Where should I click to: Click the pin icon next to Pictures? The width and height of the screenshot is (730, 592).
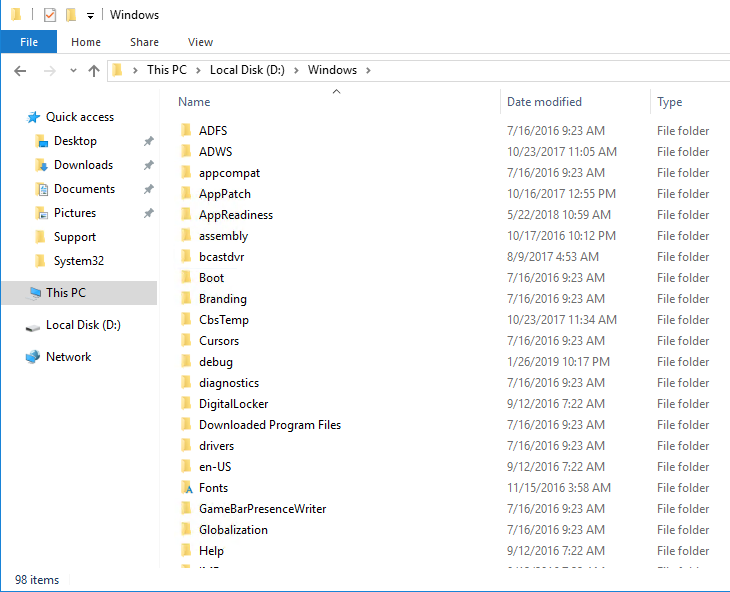(149, 213)
